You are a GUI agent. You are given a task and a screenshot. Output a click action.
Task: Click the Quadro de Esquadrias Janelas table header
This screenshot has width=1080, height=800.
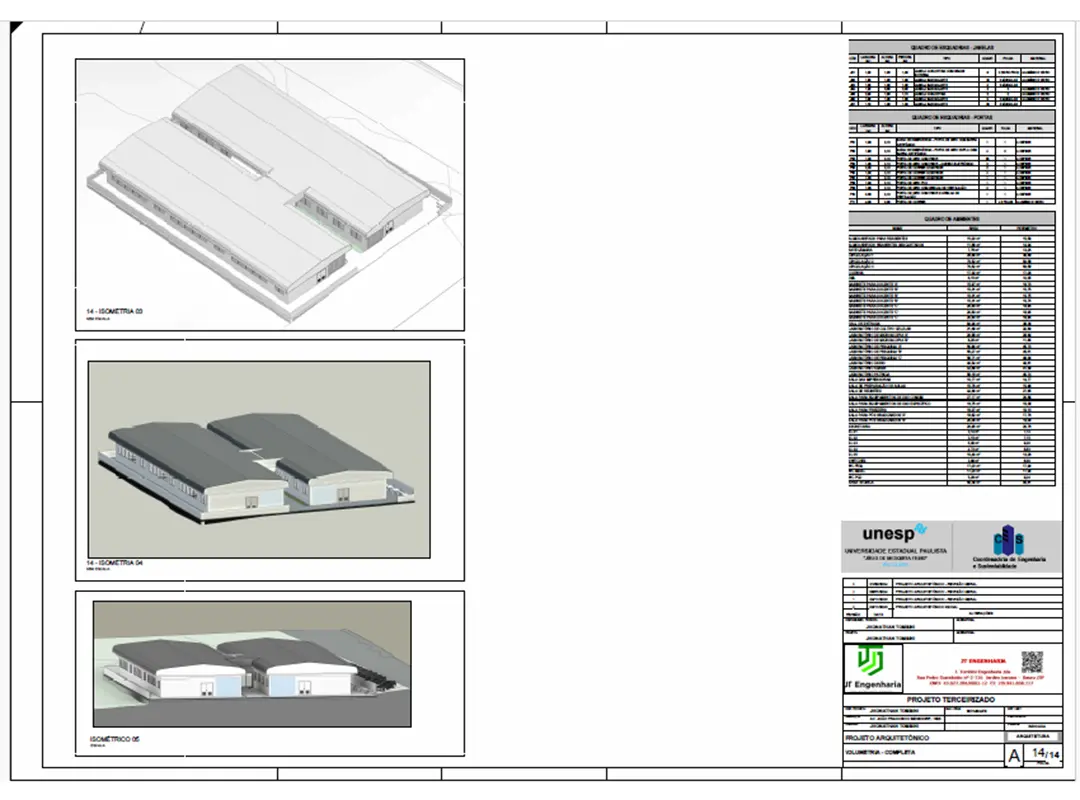click(951, 47)
